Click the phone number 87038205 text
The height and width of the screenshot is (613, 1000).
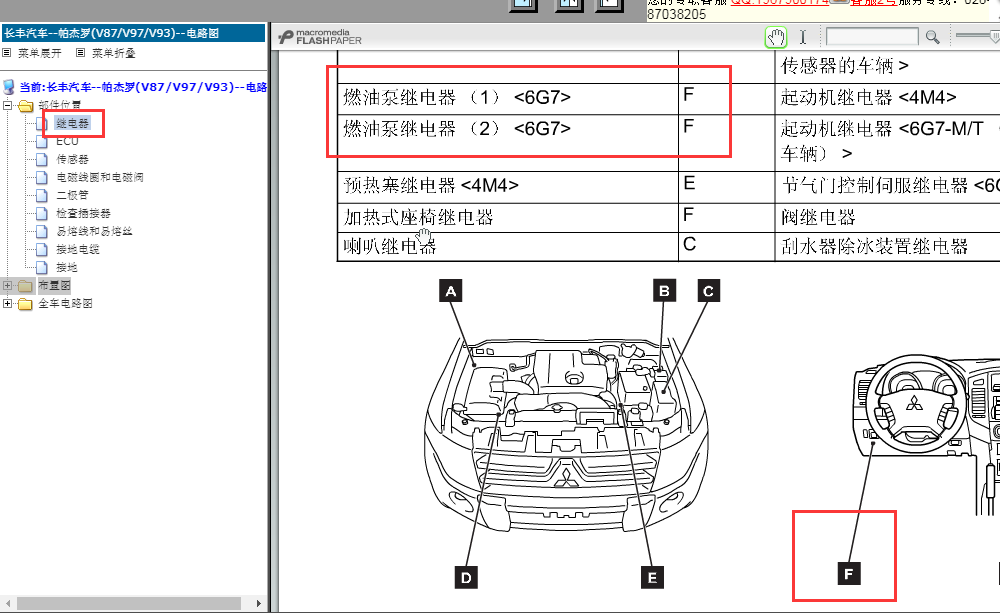coord(677,14)
